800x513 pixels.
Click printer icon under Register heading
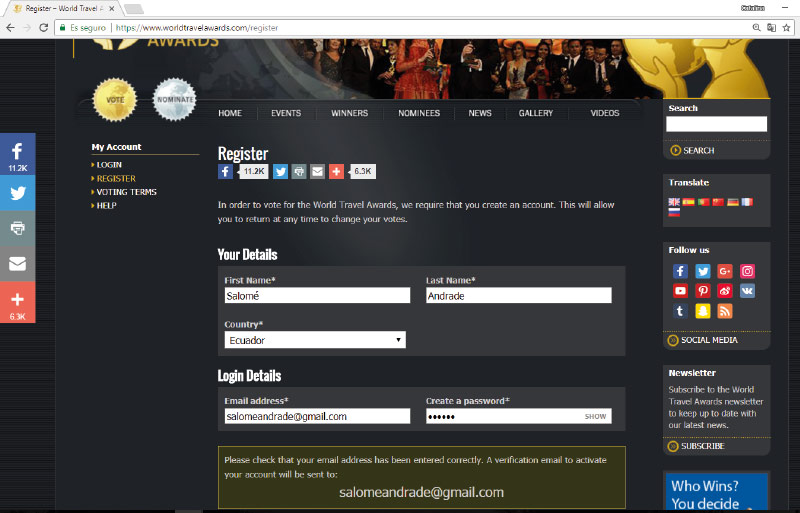click(x=299, y=172)
